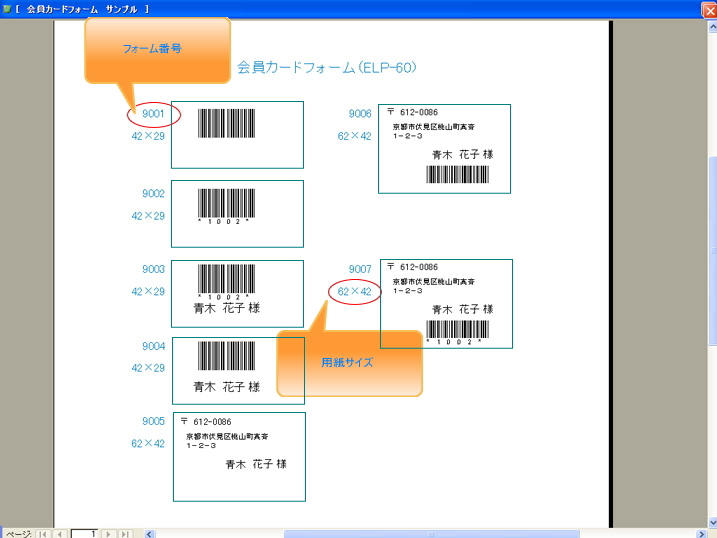
Task: Click the 42×29 size under 9001
Action: 148,136
